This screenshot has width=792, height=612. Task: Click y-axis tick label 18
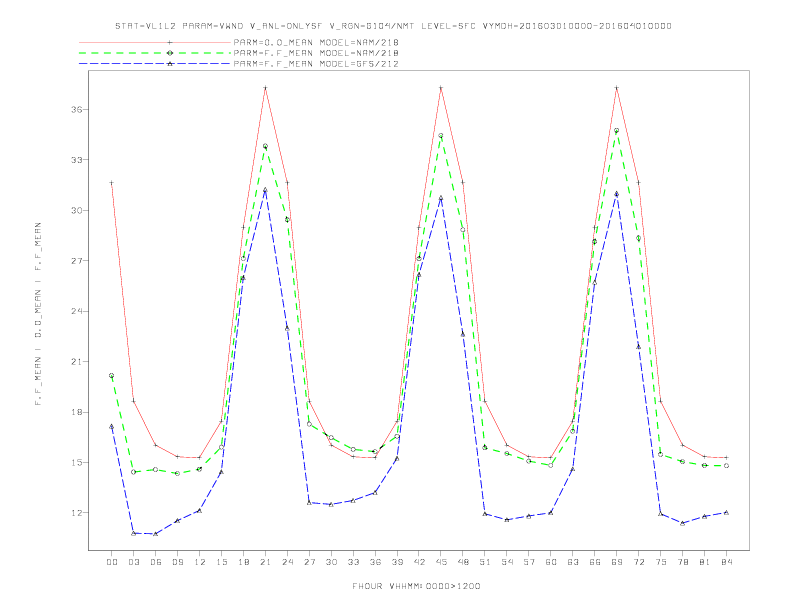[77, 412]
